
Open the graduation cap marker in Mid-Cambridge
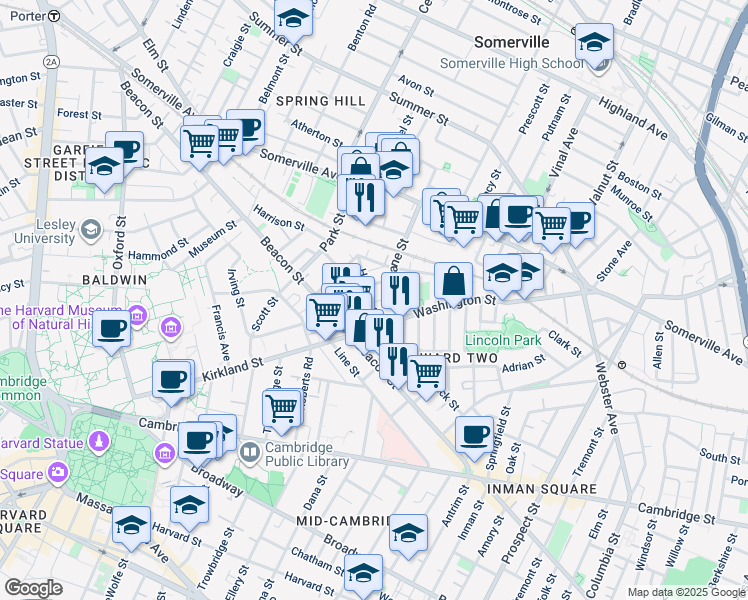tap(408, 534)
